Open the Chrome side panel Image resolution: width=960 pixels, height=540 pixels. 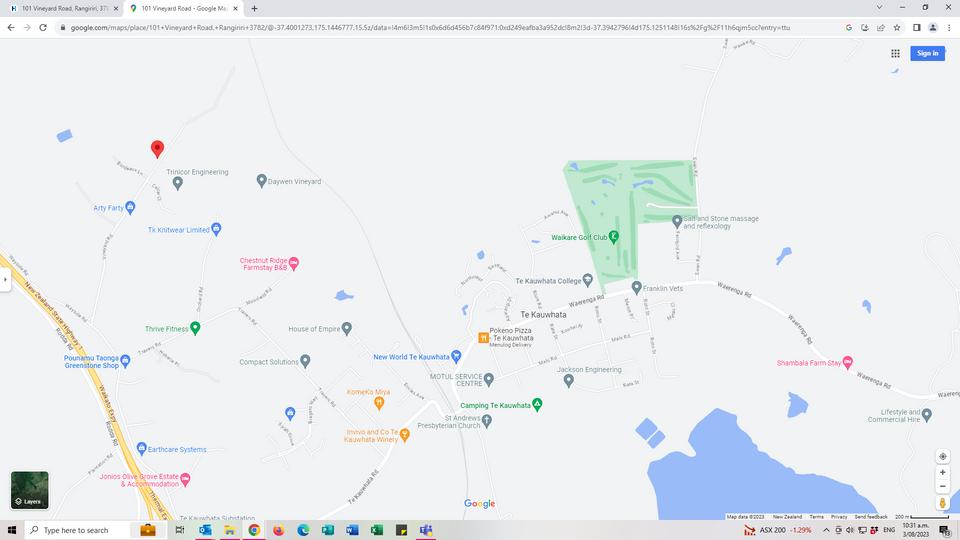pos(917,28)
